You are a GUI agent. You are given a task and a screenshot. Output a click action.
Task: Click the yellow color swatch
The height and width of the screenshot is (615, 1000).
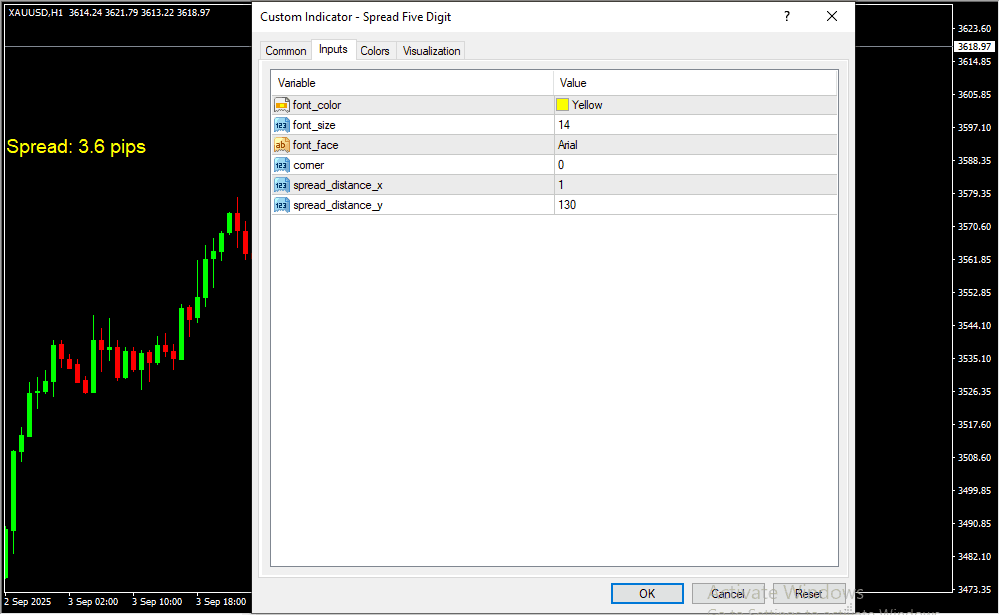563,105
